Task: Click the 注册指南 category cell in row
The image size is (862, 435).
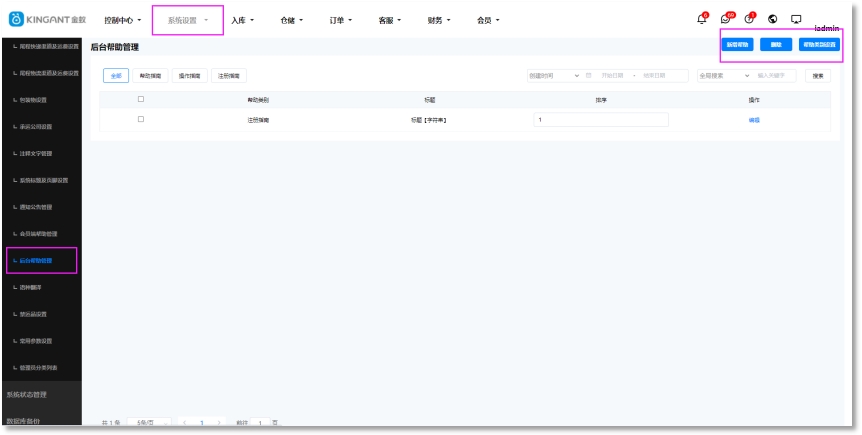Action: (258, 120)
